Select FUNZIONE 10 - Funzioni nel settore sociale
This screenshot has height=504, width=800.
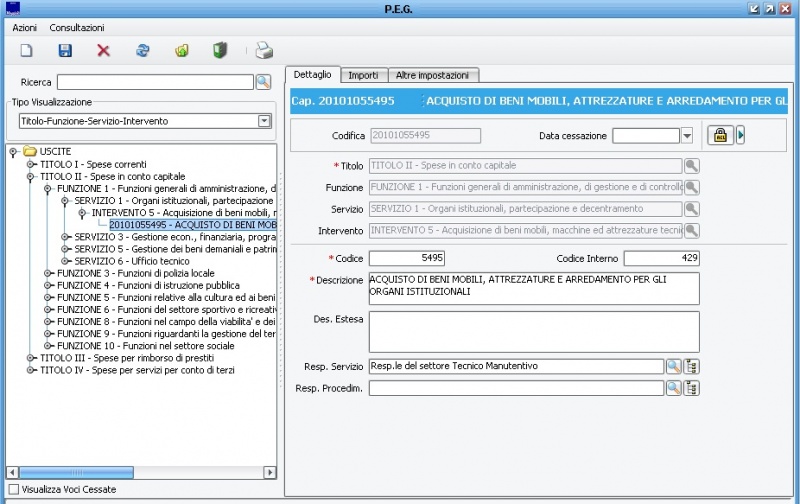point(145,346)
